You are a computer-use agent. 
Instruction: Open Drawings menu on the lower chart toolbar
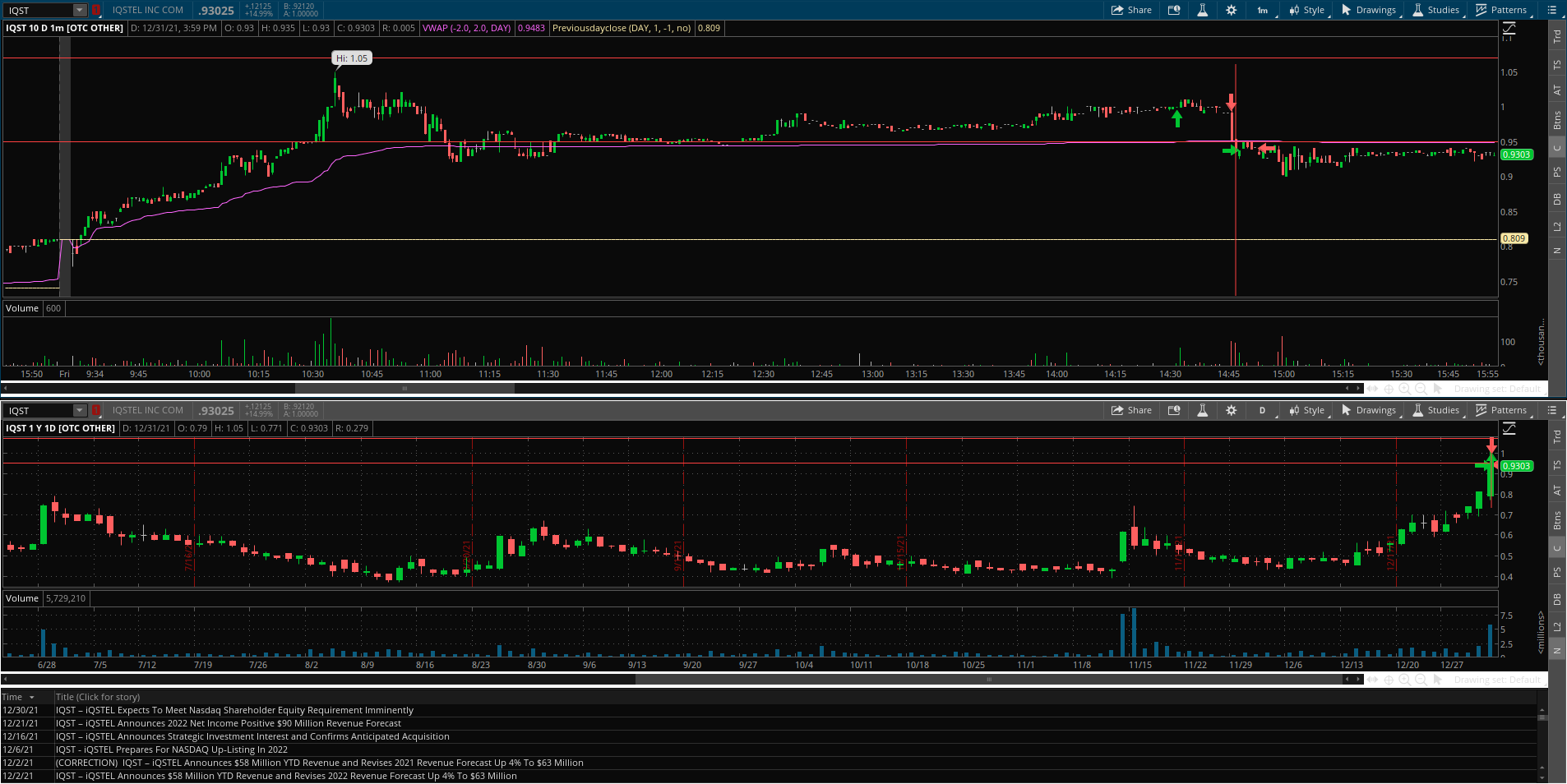[x=1369, y=410]
